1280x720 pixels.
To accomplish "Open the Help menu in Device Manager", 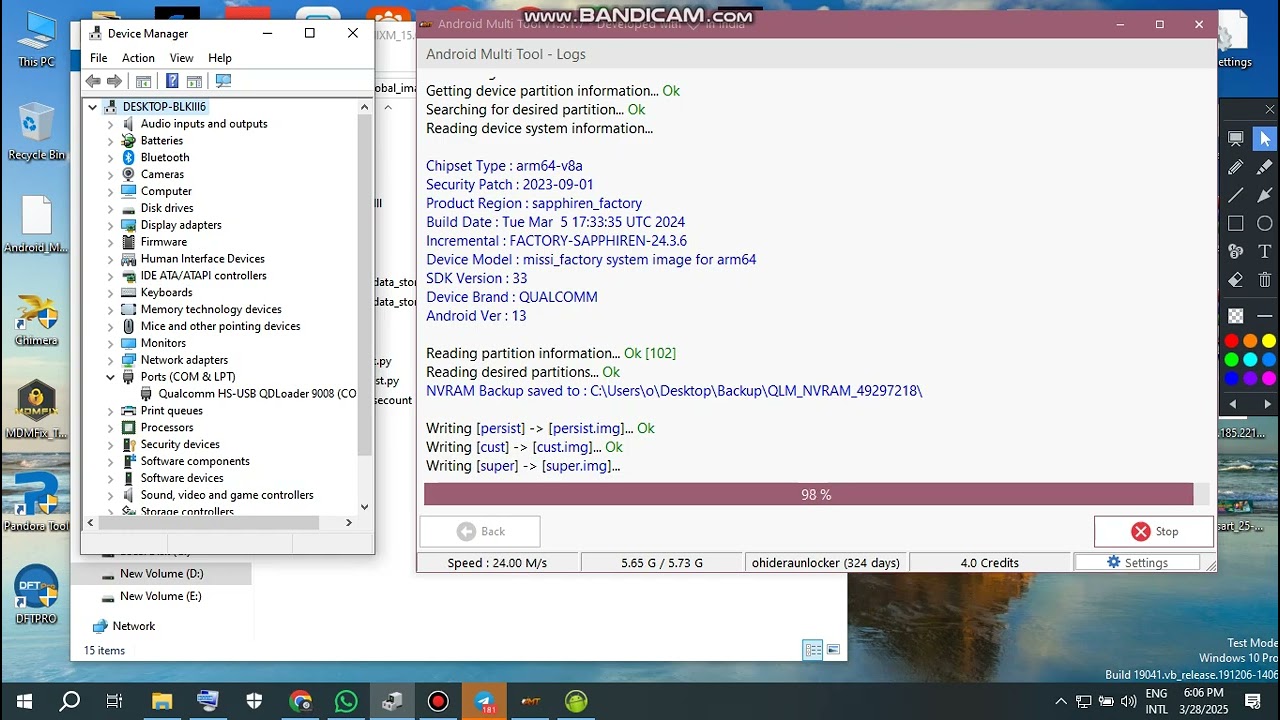I will pyautogui.click(x=220, y=58).
